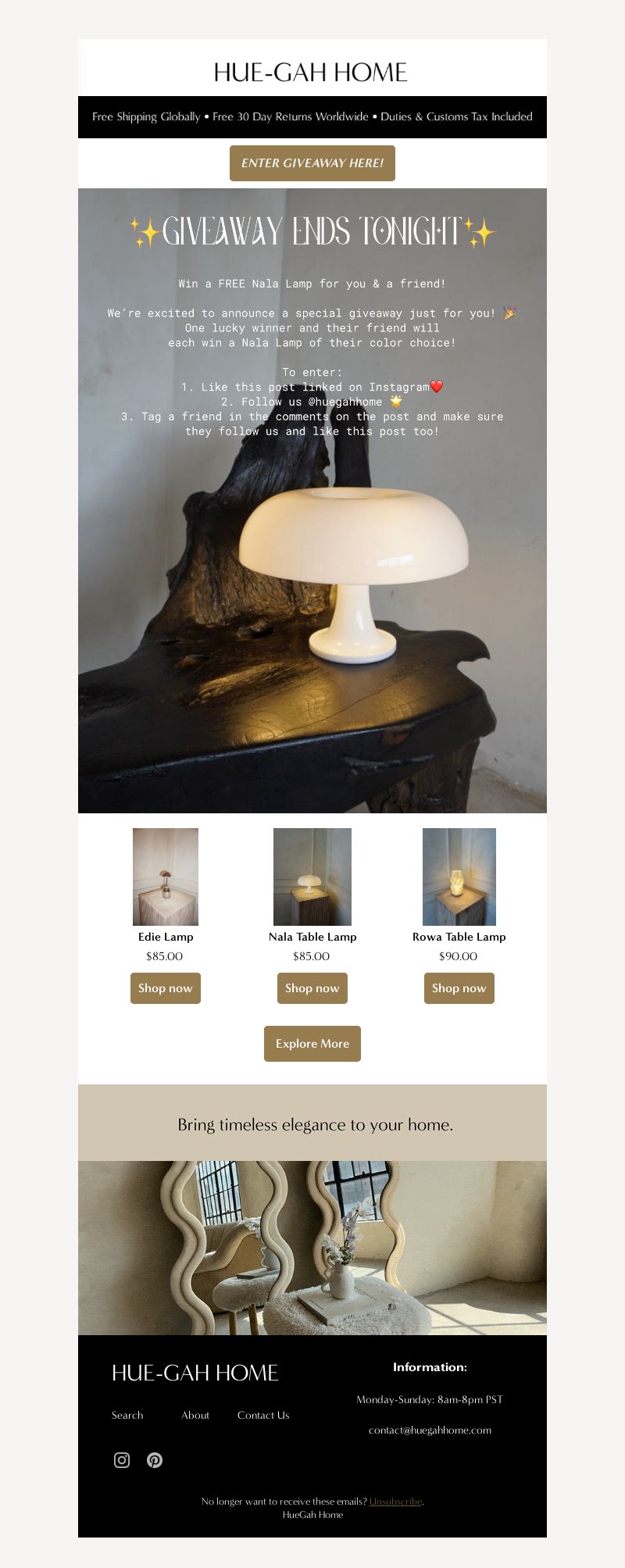
Task: Click the Edie Lamp product title
Action: click(166, 937)
